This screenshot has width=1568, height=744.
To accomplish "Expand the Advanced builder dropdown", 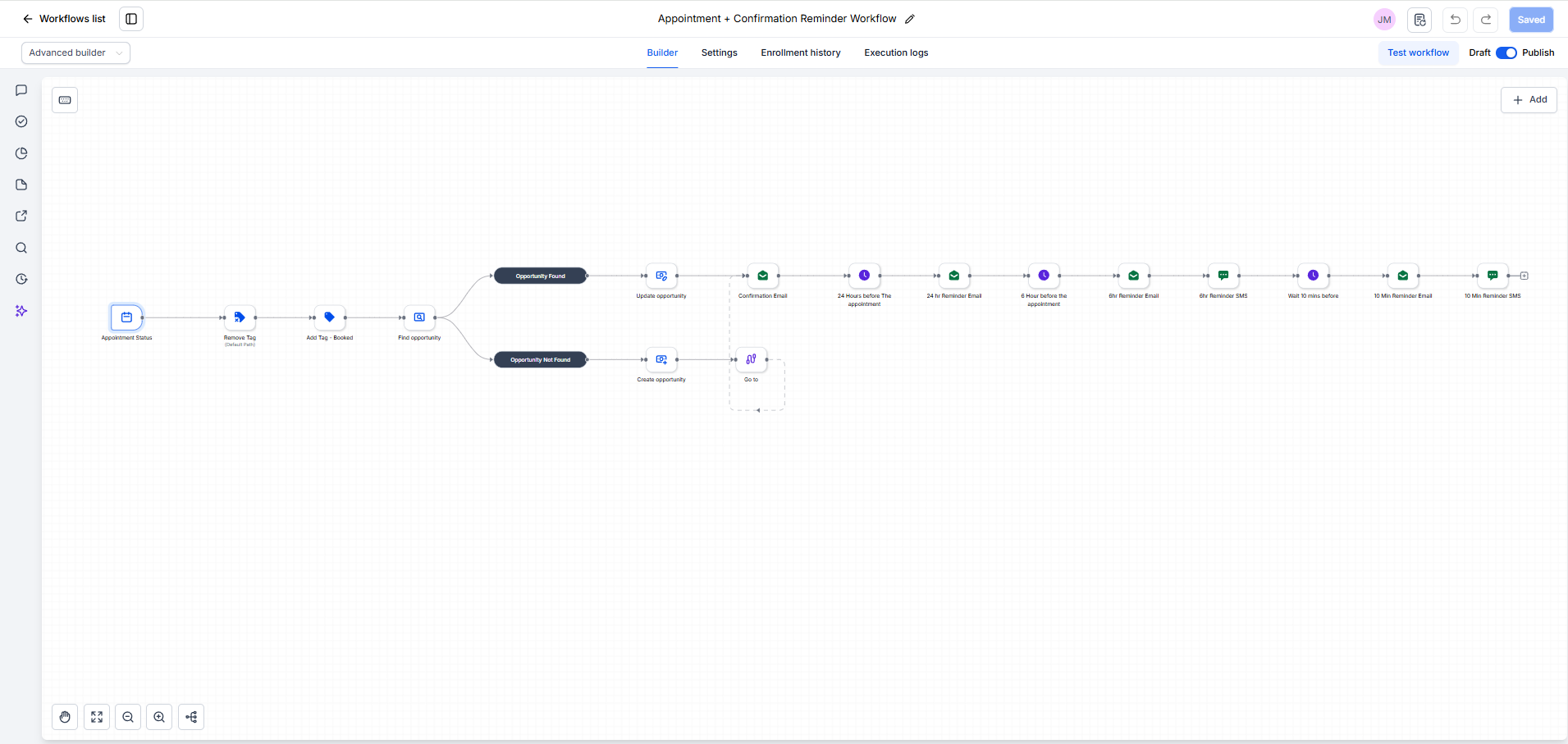I will click(75, 52).
